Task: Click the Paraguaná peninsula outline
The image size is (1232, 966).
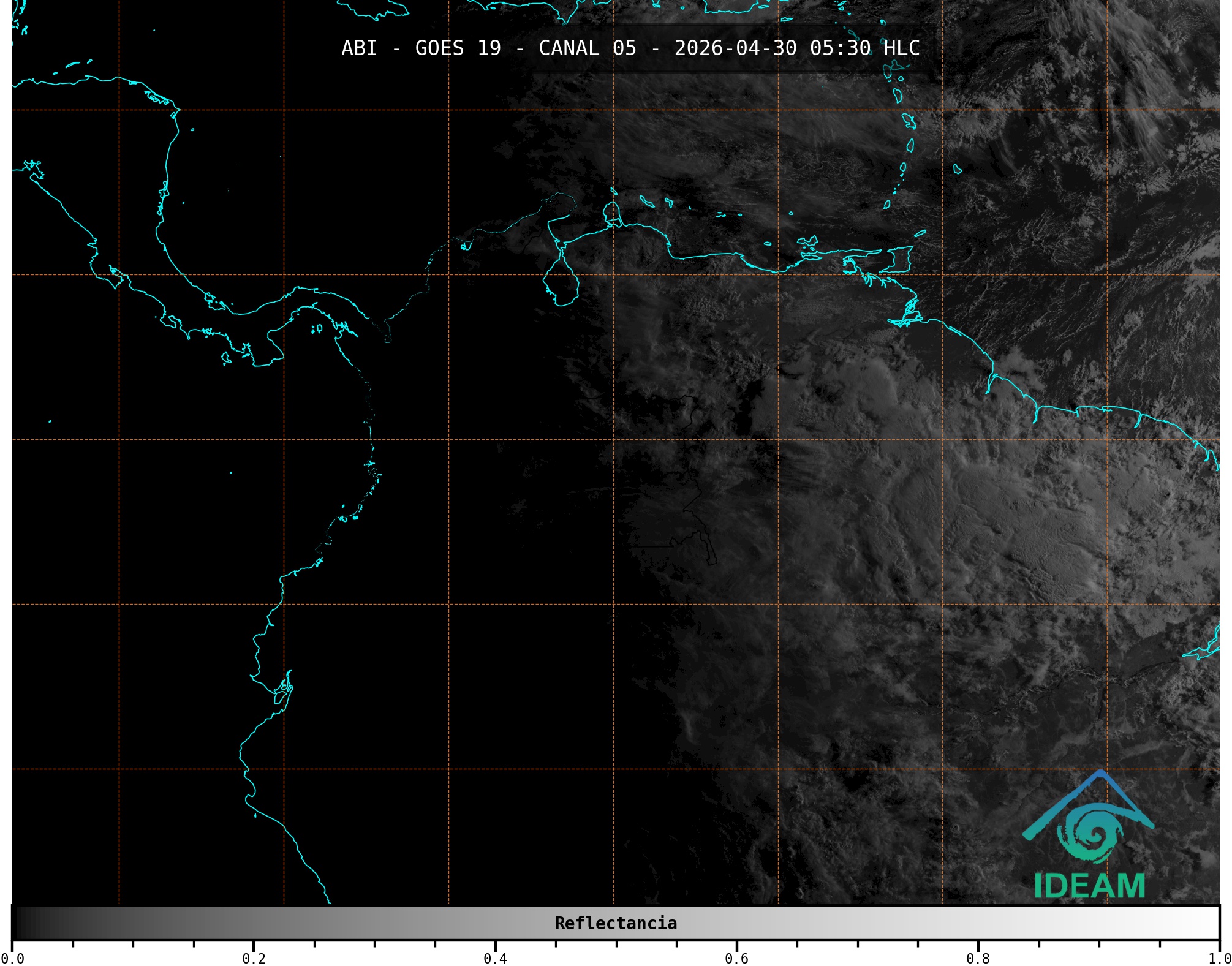Action: tap(611, 212)
